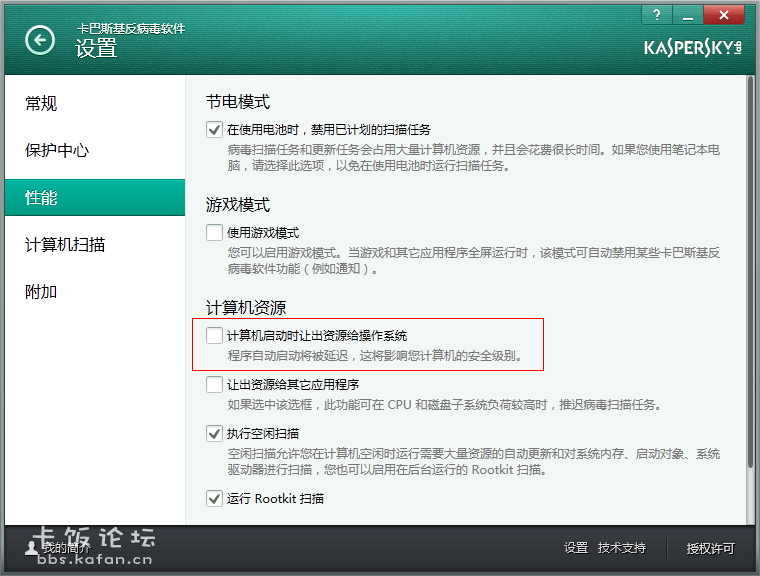
Task: Open the 保护中心 settings section
Action: click(x=95, y=150)
